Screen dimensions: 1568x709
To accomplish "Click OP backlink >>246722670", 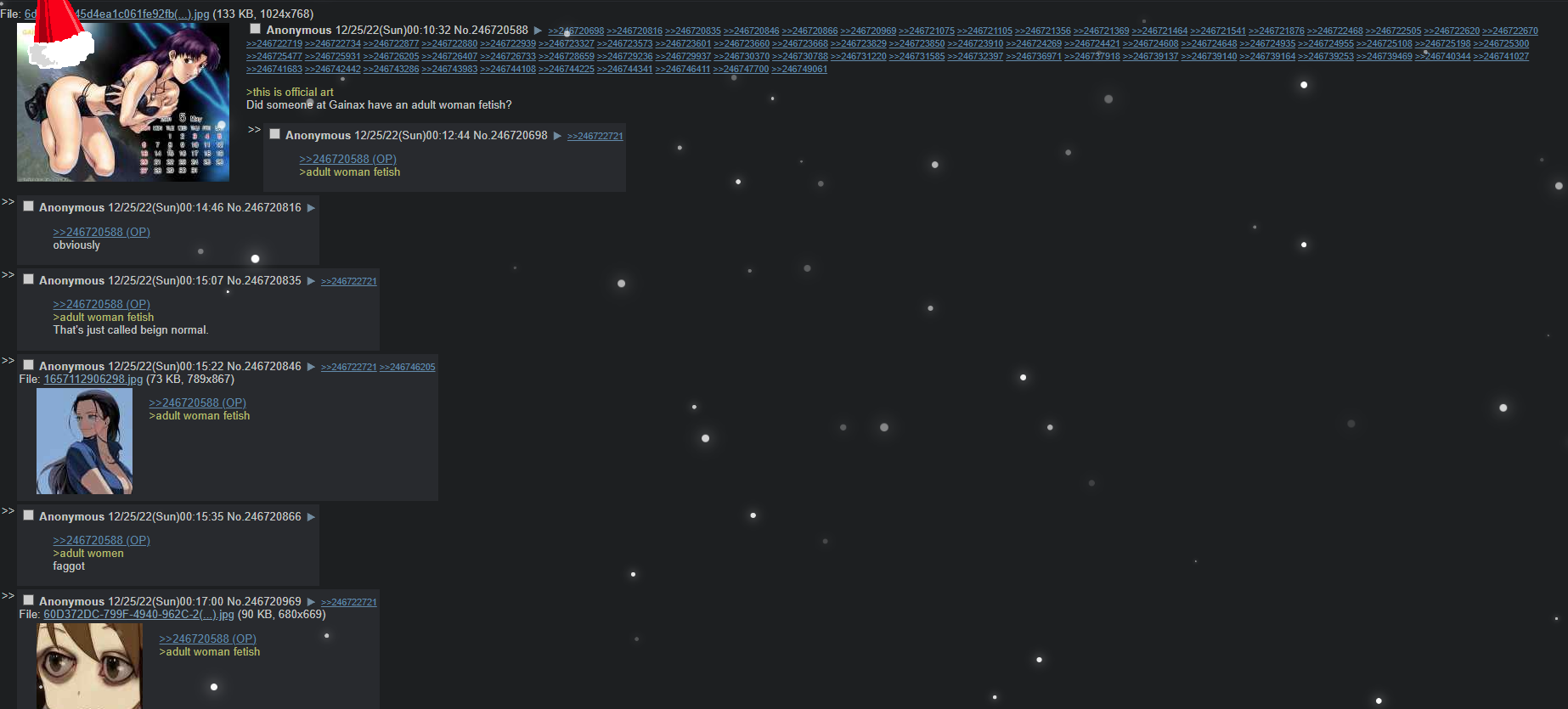I will click(x=1510, y=31).
